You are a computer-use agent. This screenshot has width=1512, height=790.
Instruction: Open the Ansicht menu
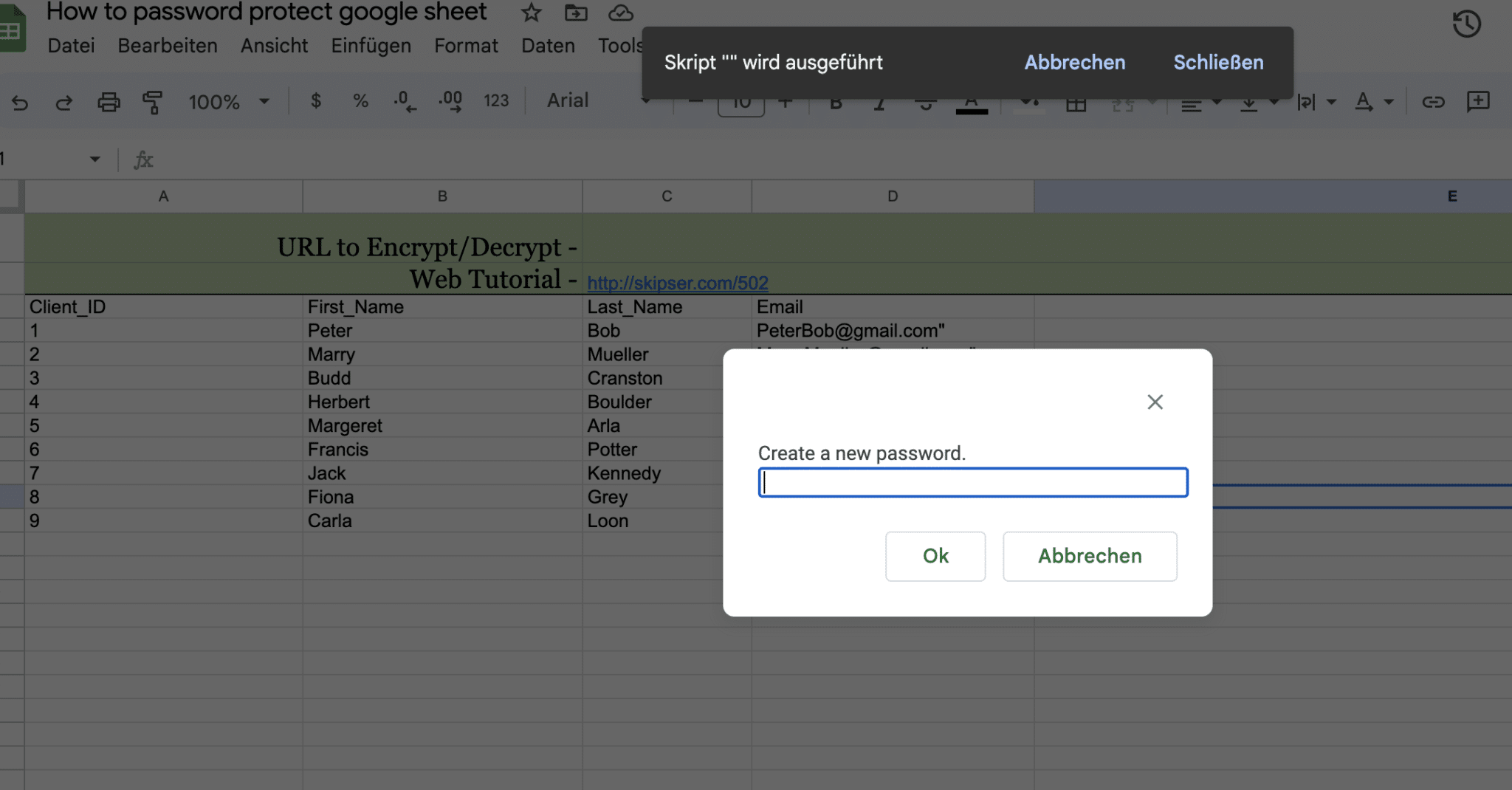(274, 46)
